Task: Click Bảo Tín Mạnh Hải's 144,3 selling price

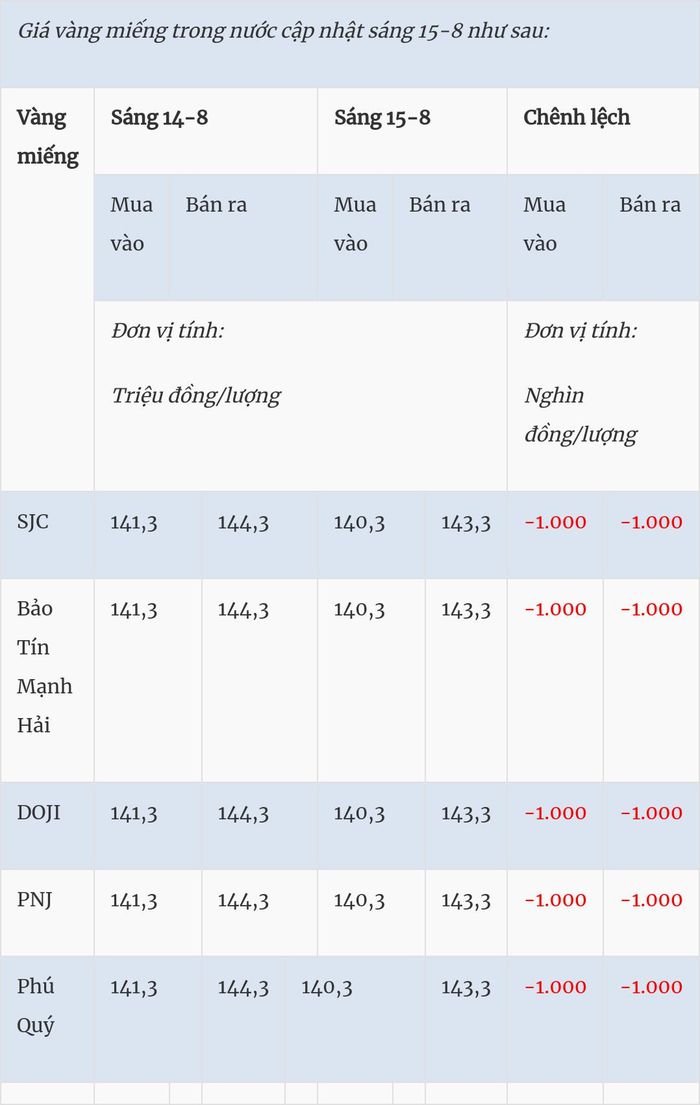Action: click(243, 610)
